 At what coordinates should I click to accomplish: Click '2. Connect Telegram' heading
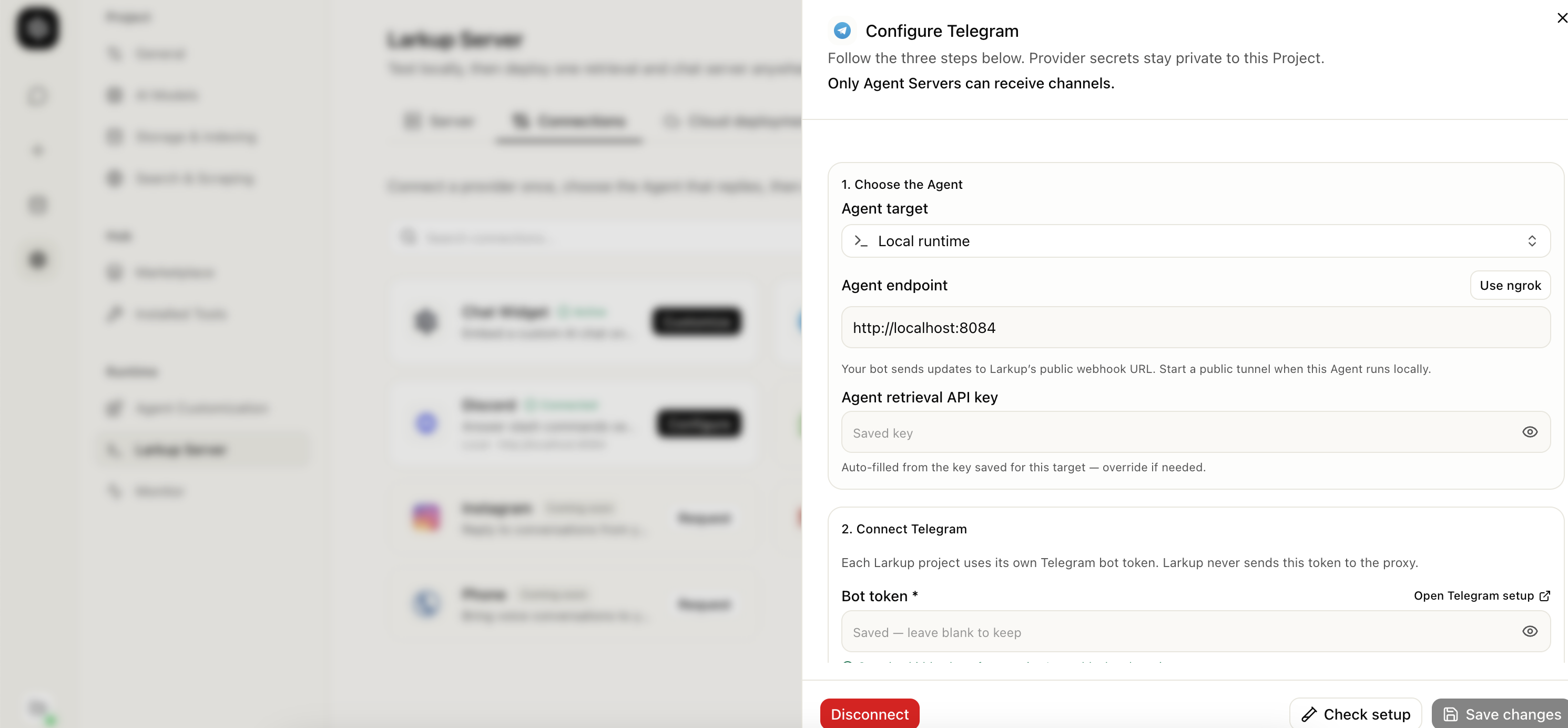903,529
